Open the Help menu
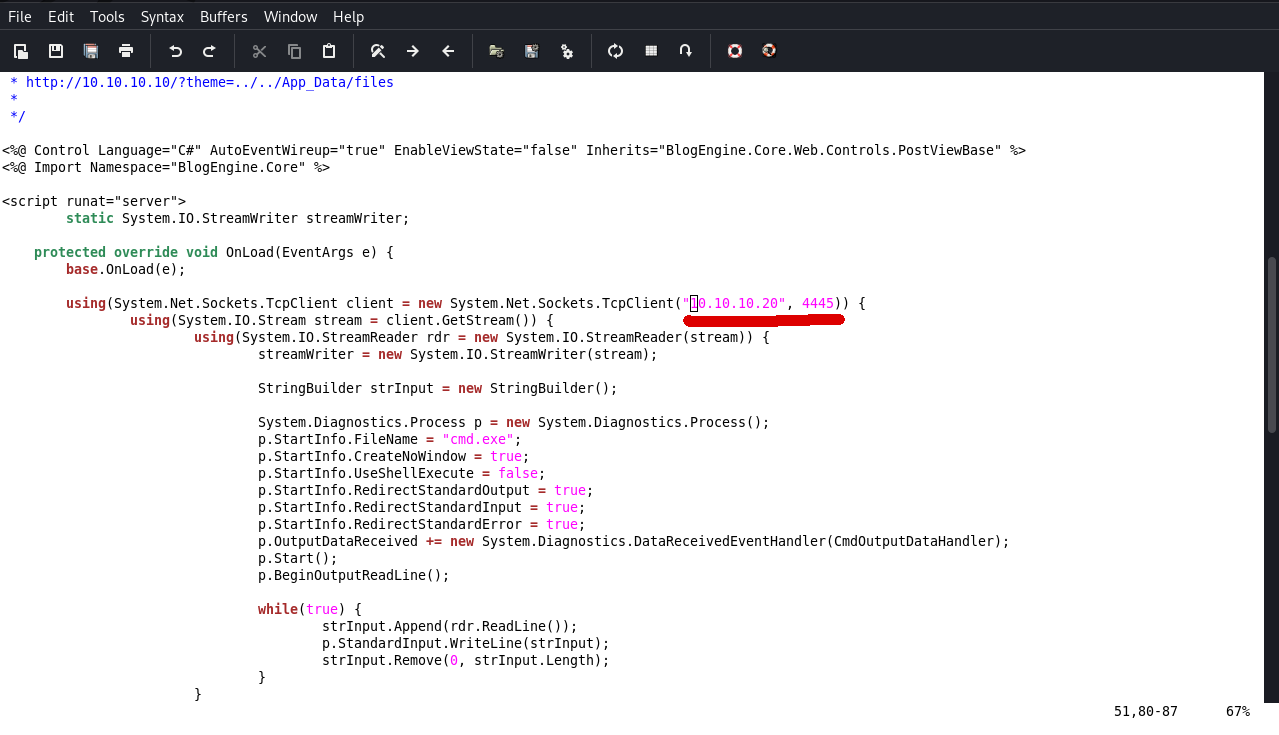The height and width of the screenshot is (735, 1279). tap(349, 17)
